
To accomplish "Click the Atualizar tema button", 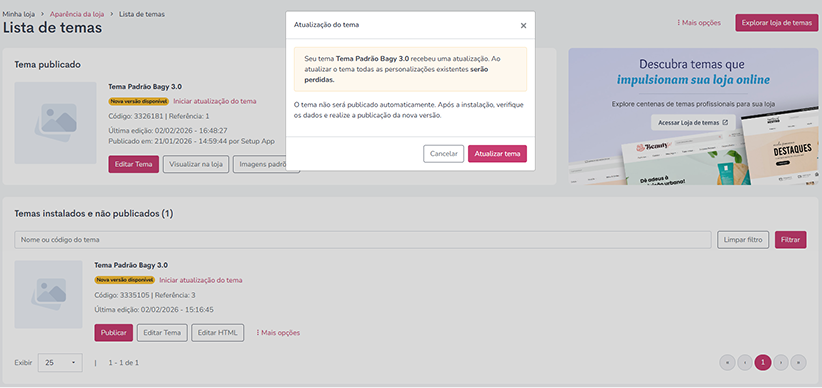I will [497, 154].
